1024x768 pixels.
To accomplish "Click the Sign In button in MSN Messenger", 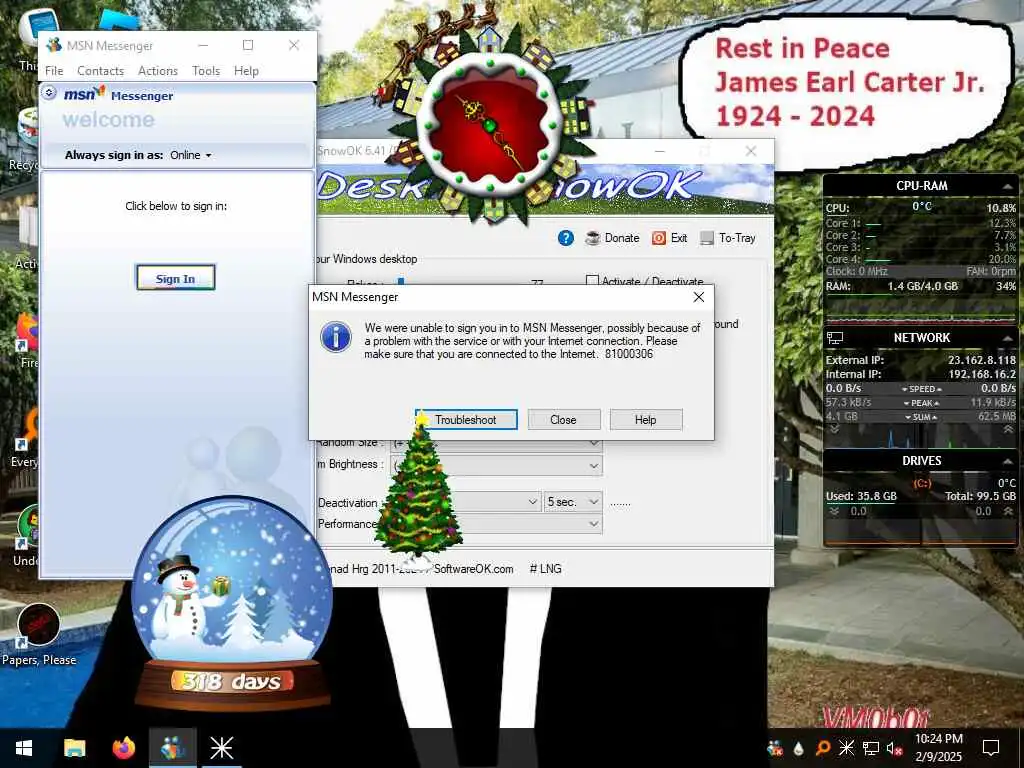I will point(176,278).
